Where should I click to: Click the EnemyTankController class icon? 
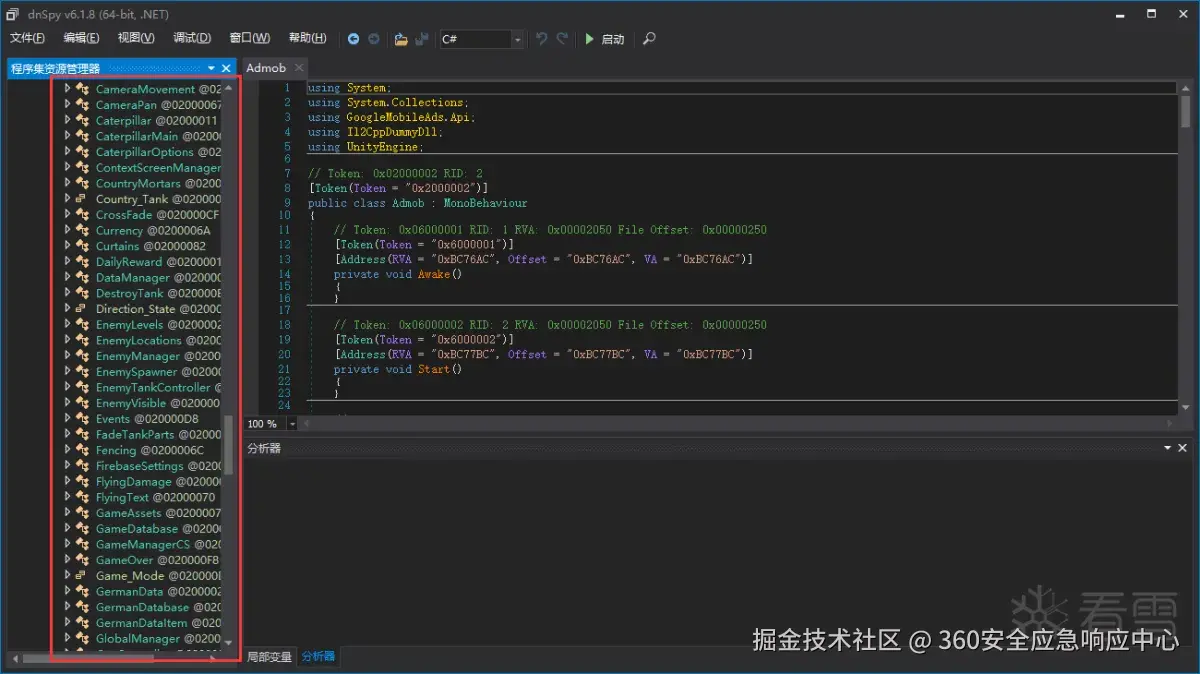tap(83, 387)
